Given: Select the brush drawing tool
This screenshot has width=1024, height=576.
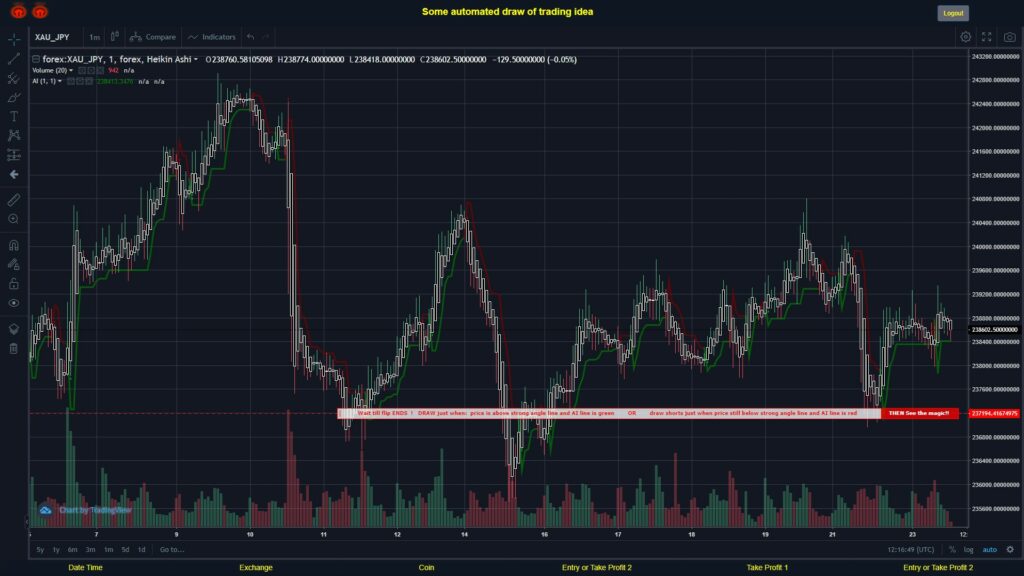Looking at the screenshot, I should pyautogui.click(x=14, y=97).
